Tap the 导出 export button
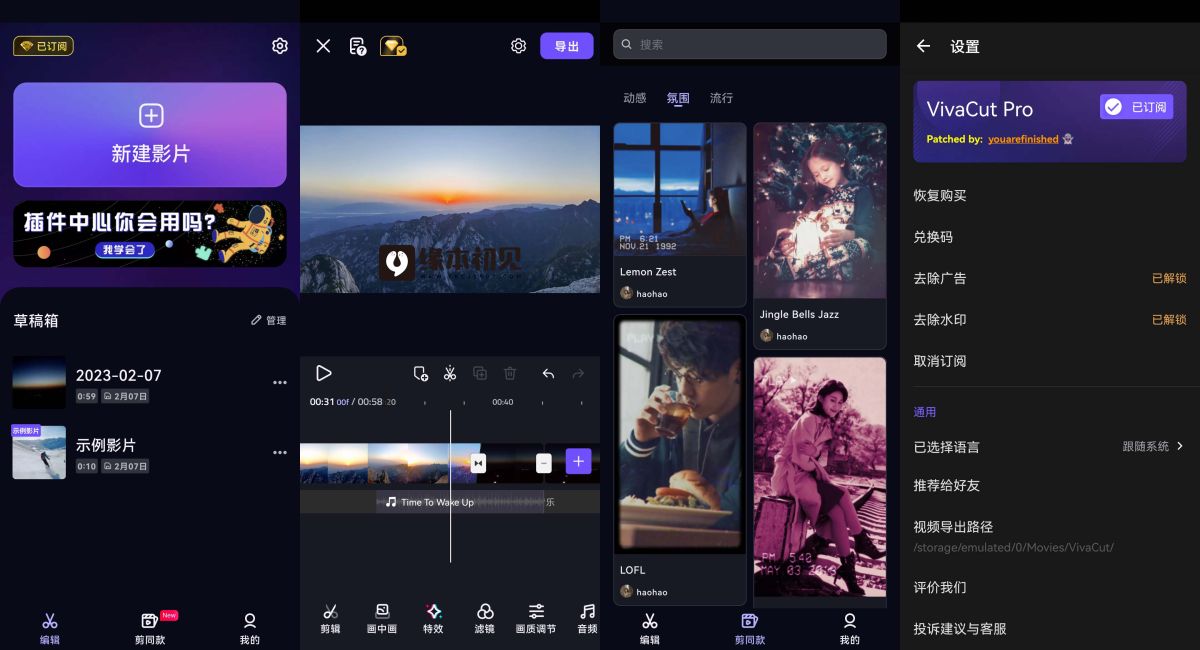The width and height of the screenshot is (1200, 650). coord(567,46)
